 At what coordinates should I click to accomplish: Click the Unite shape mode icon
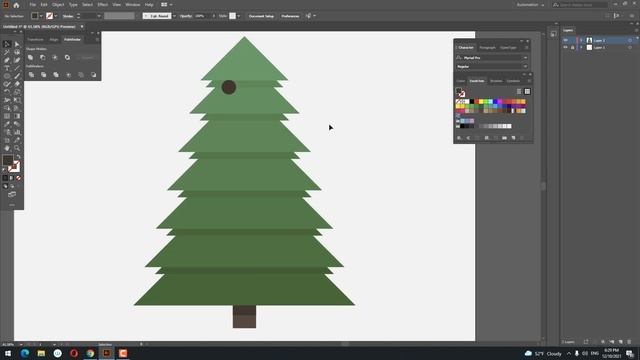31,58
